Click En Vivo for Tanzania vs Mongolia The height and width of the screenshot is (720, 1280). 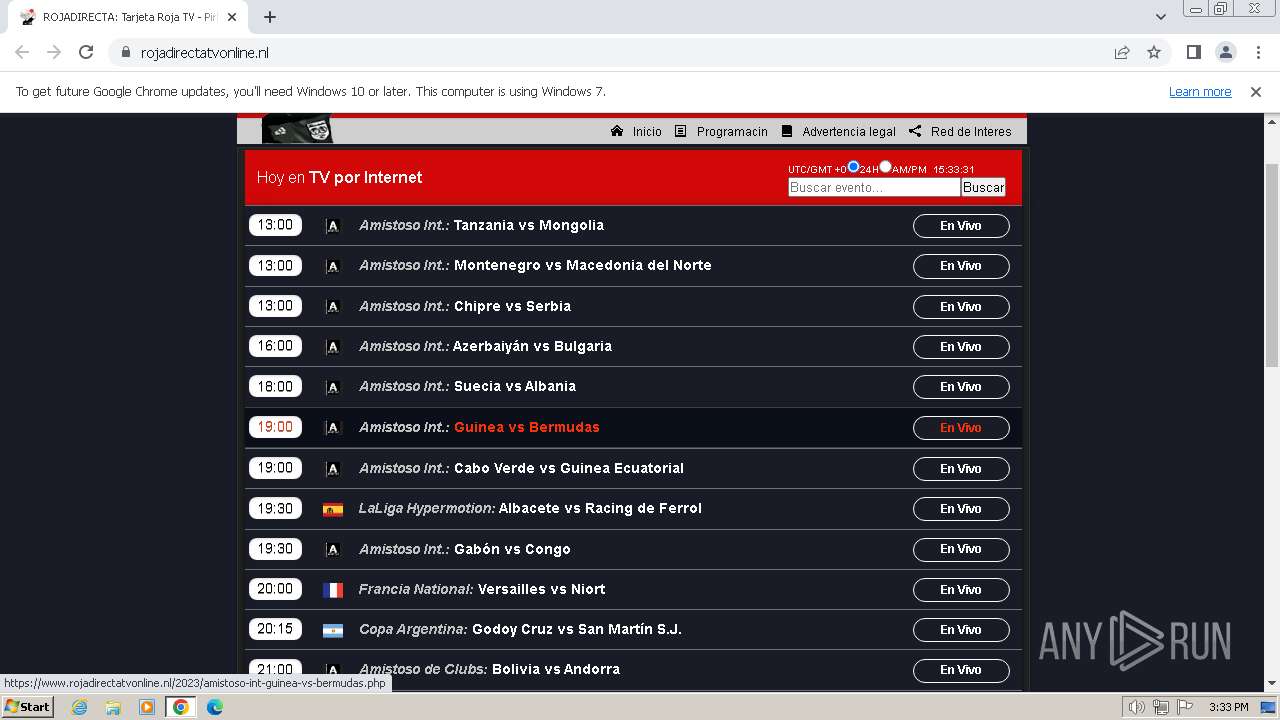[x=961, y=226]
